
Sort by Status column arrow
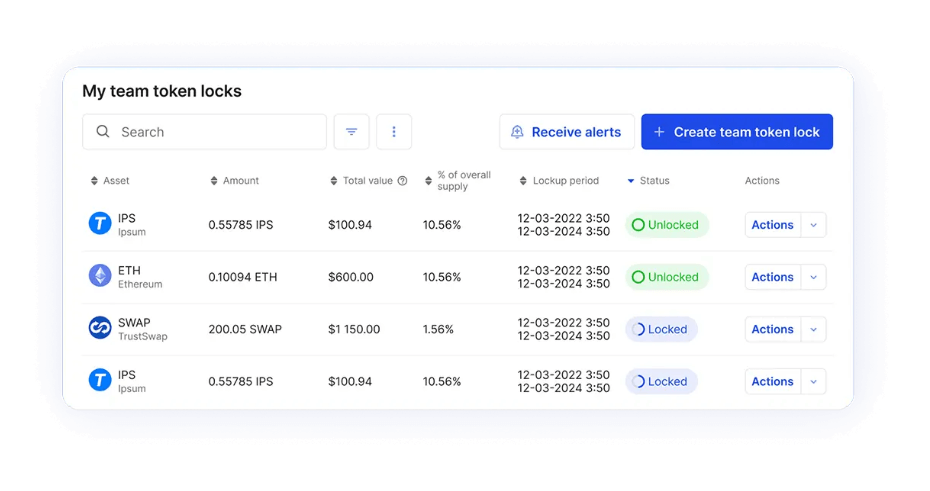[630, 181]
